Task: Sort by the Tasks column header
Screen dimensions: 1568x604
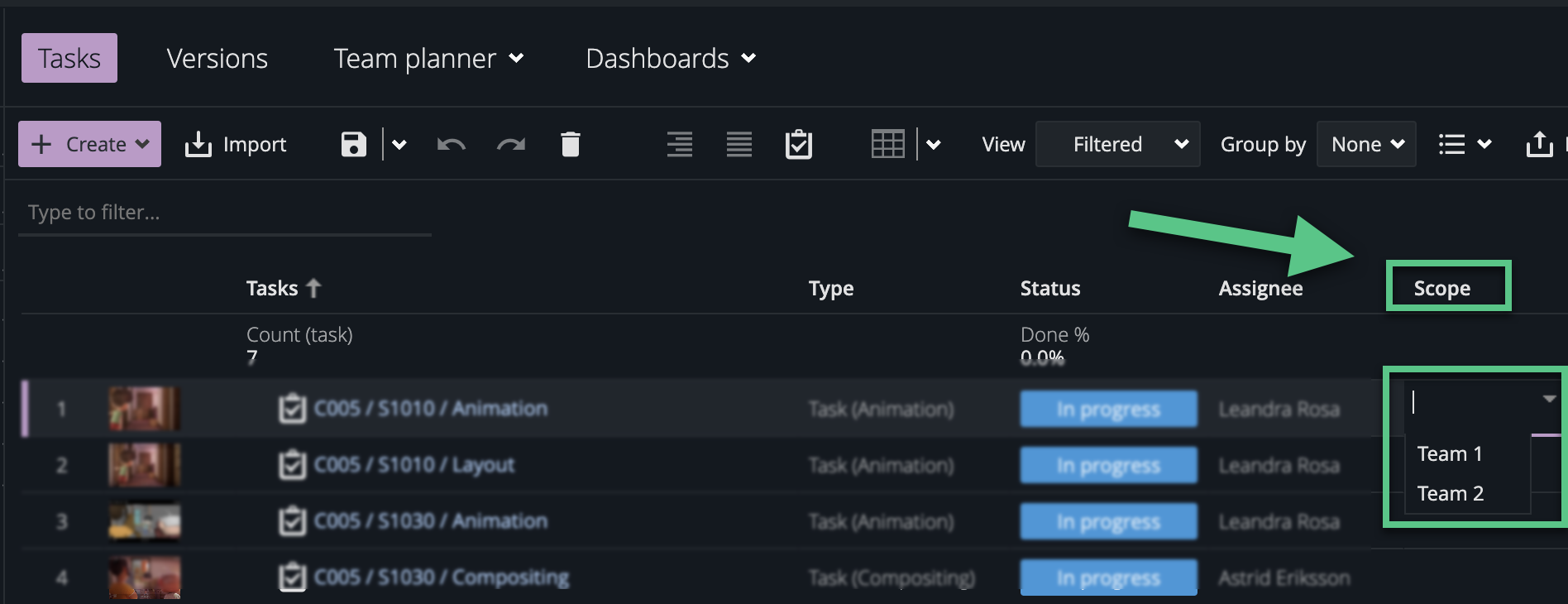Action: 272,288
